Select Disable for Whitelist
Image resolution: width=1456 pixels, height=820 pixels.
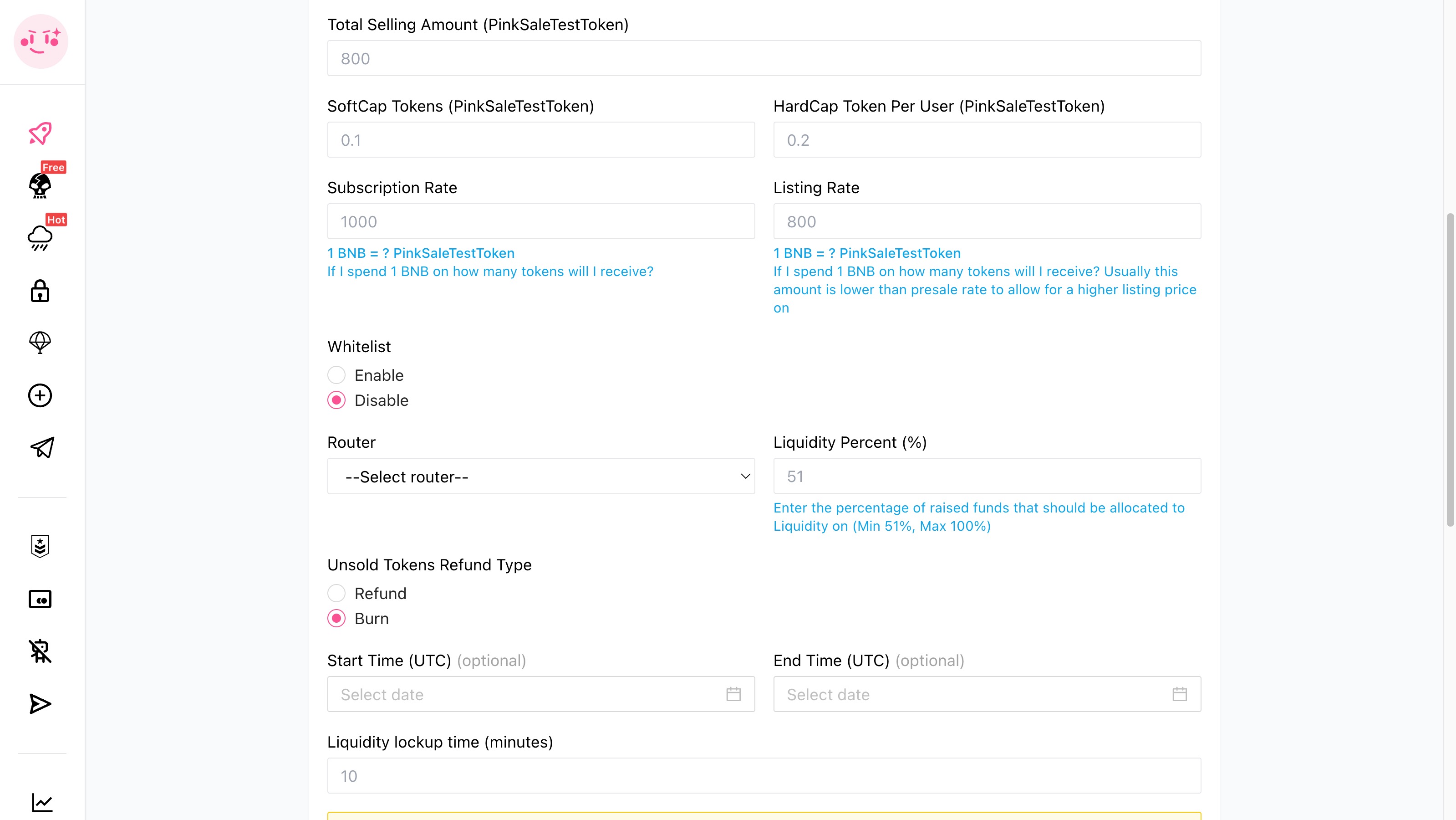pos(336,400)
